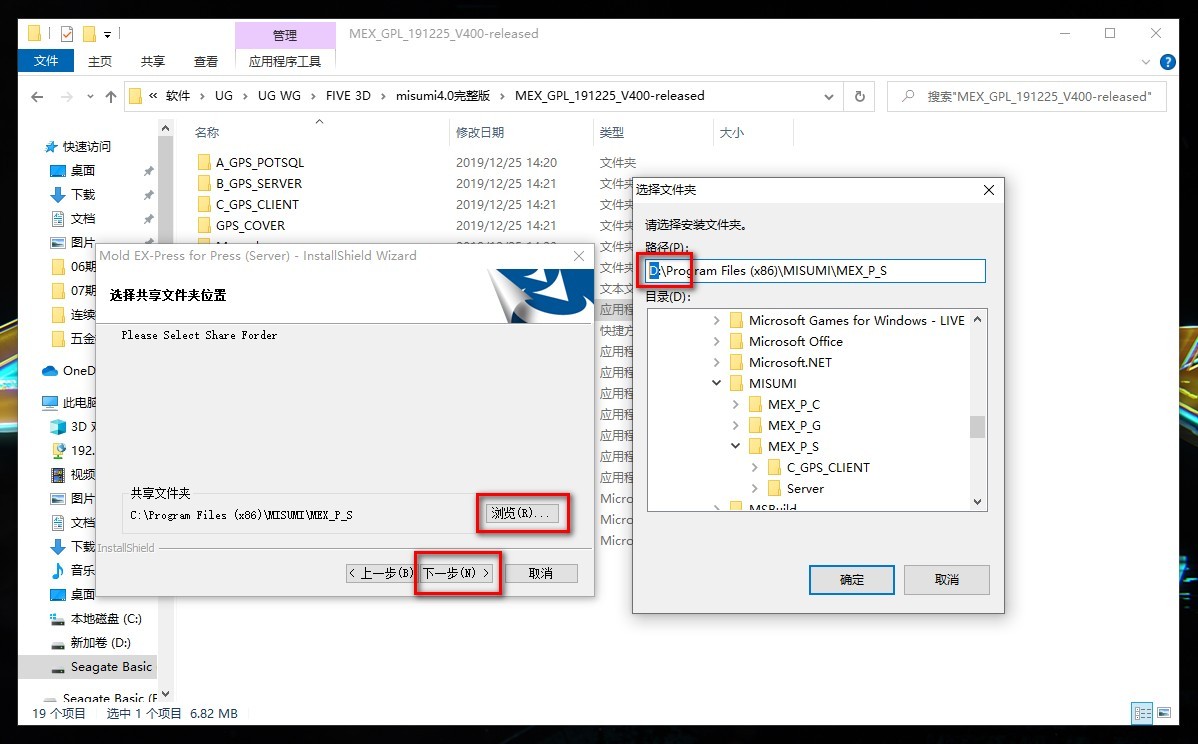This screenshot has width=1198, height=744.
Task: Open the 文件 menu
Action: pos(45,61)
